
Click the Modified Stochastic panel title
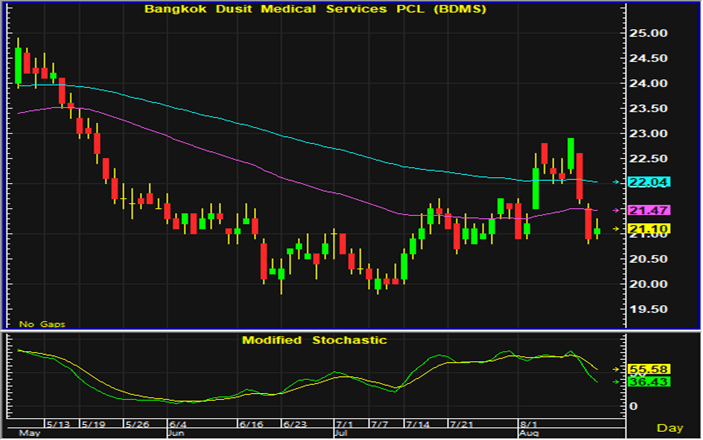[x=314, y=340]
